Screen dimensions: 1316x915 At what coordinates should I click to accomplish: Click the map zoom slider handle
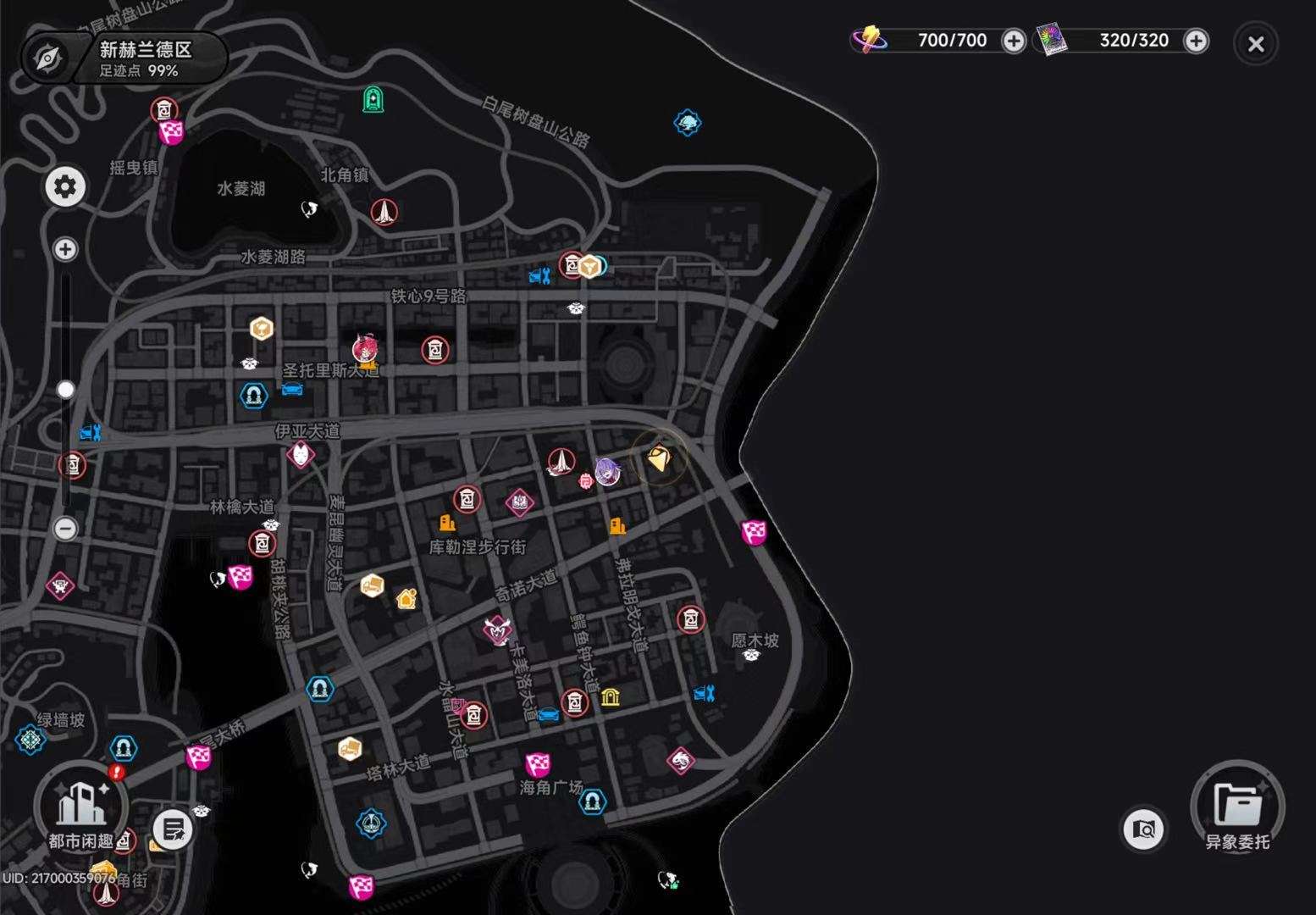point(65,389)
